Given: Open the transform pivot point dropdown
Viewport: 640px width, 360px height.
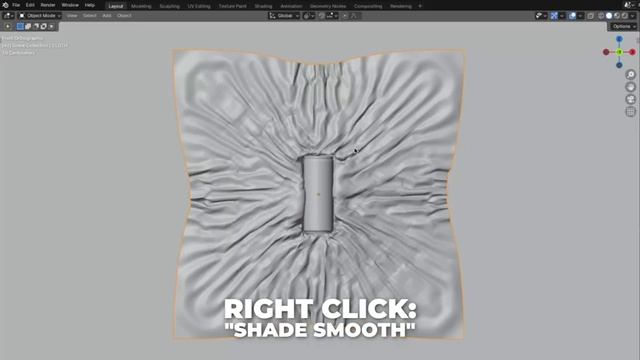Looking at the screenshot, I should click(309, 16).
